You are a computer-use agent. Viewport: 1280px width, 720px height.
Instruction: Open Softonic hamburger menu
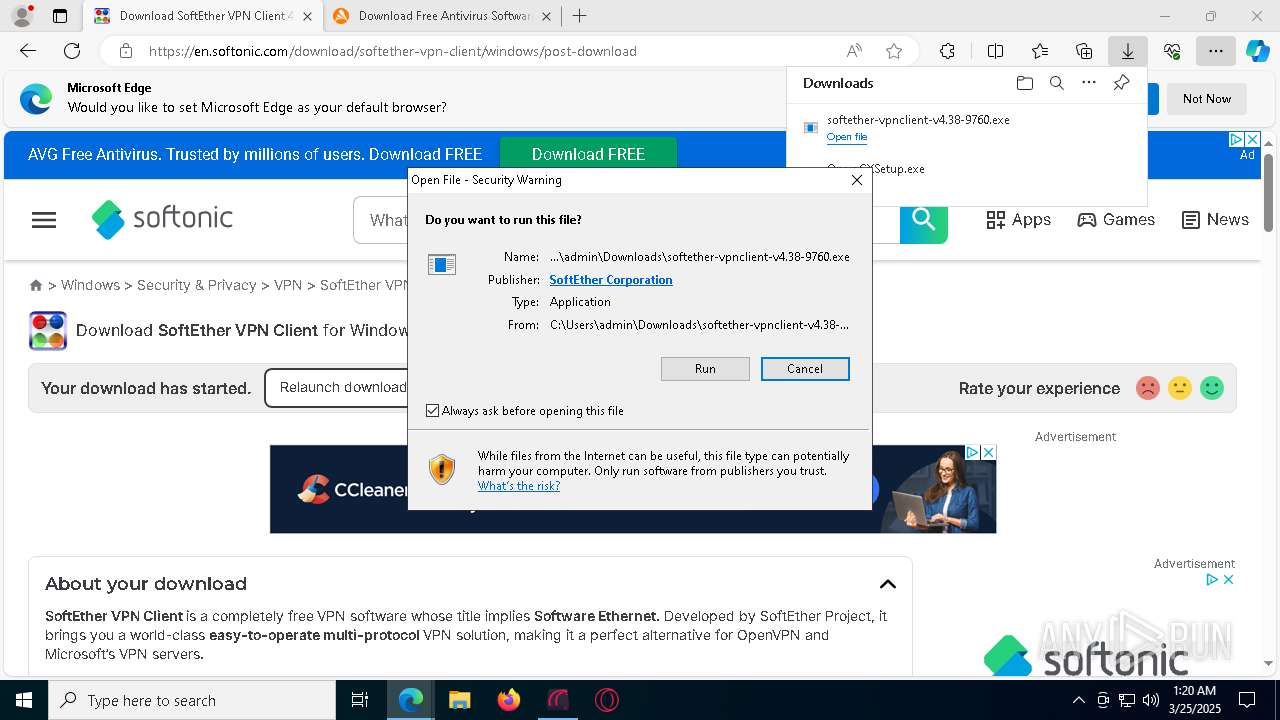click(44, 220)
